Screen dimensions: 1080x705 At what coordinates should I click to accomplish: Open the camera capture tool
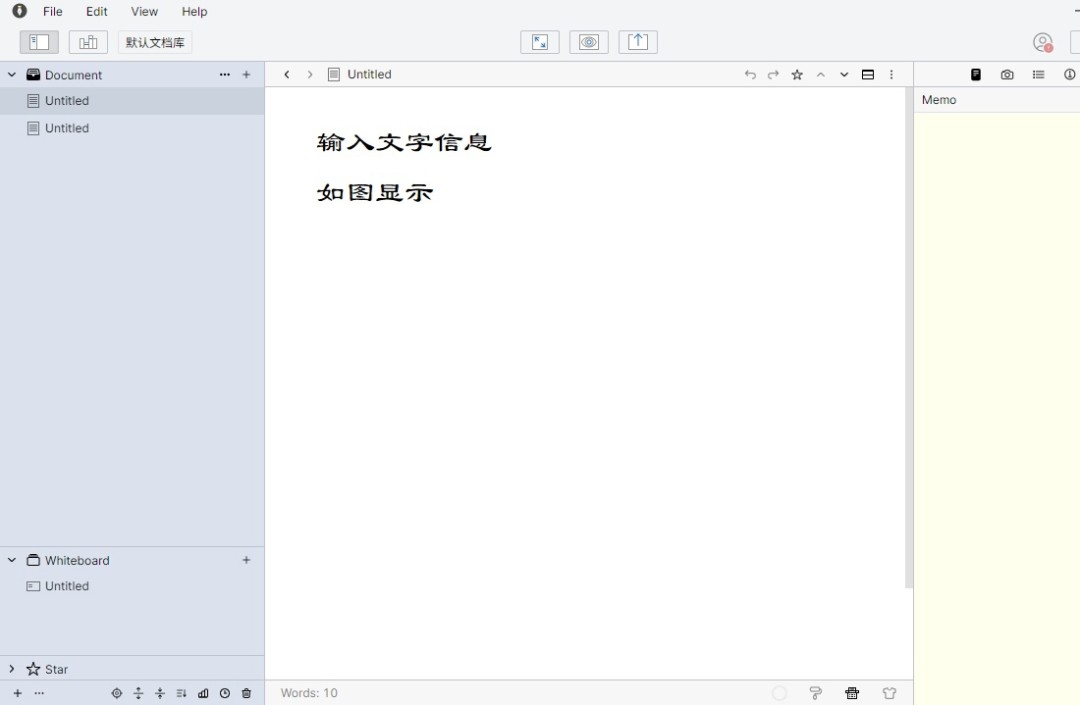click(1007, 74)
